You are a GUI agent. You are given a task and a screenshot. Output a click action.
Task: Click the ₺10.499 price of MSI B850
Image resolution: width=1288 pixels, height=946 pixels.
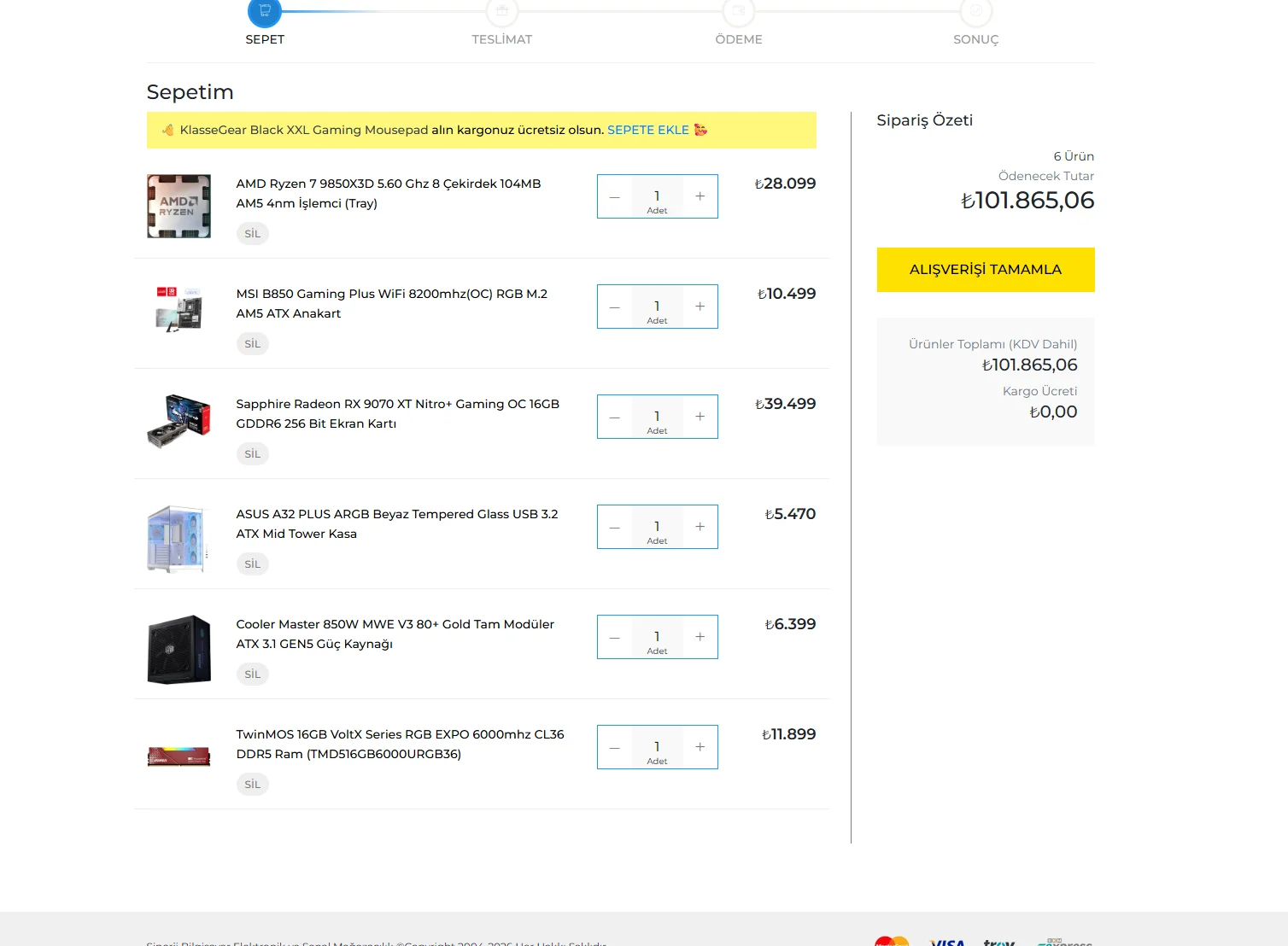click(787, 294)
